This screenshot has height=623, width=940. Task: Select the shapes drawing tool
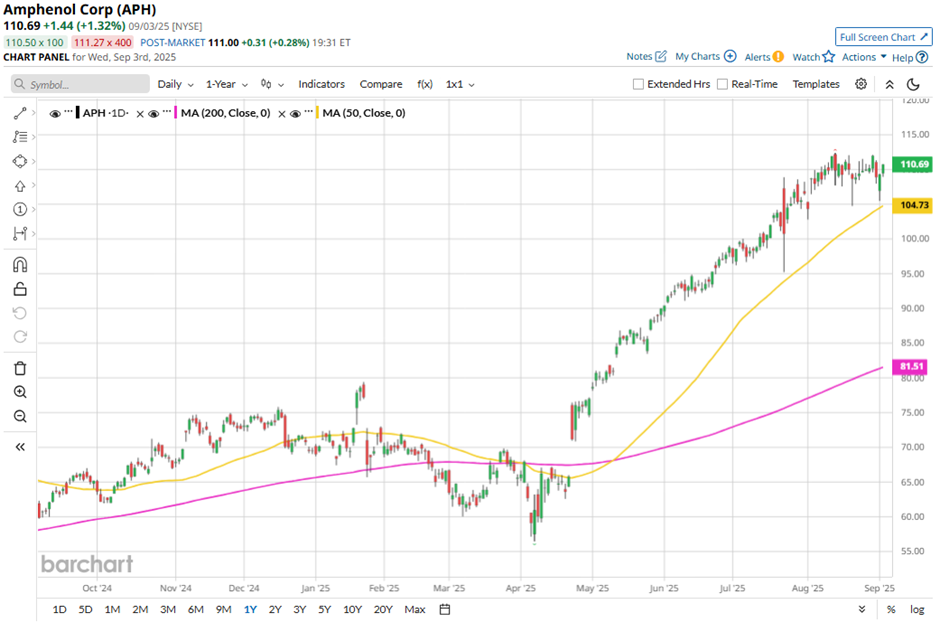click(20, 161)
